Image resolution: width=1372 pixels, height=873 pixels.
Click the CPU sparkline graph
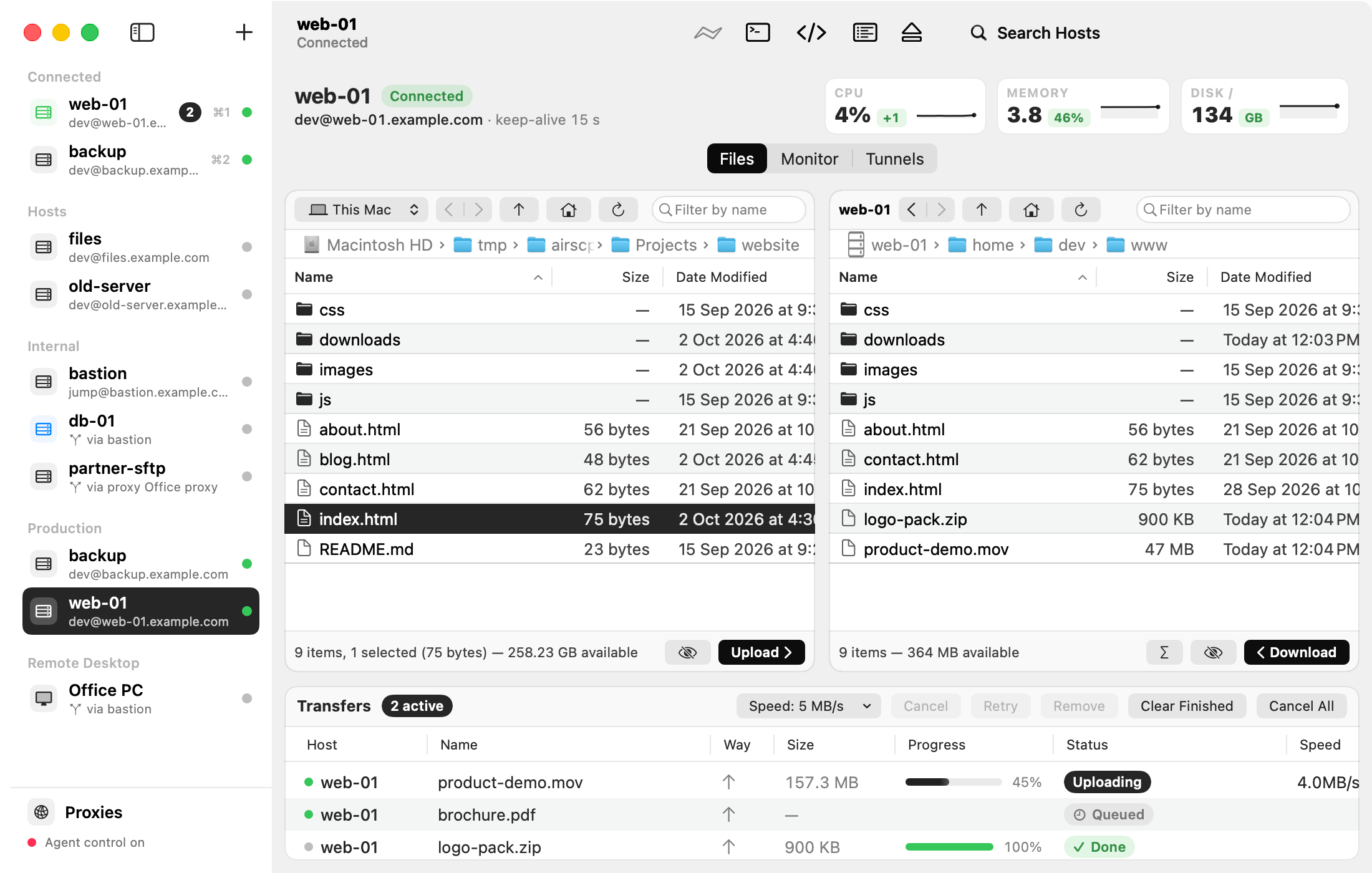[946, 115]
